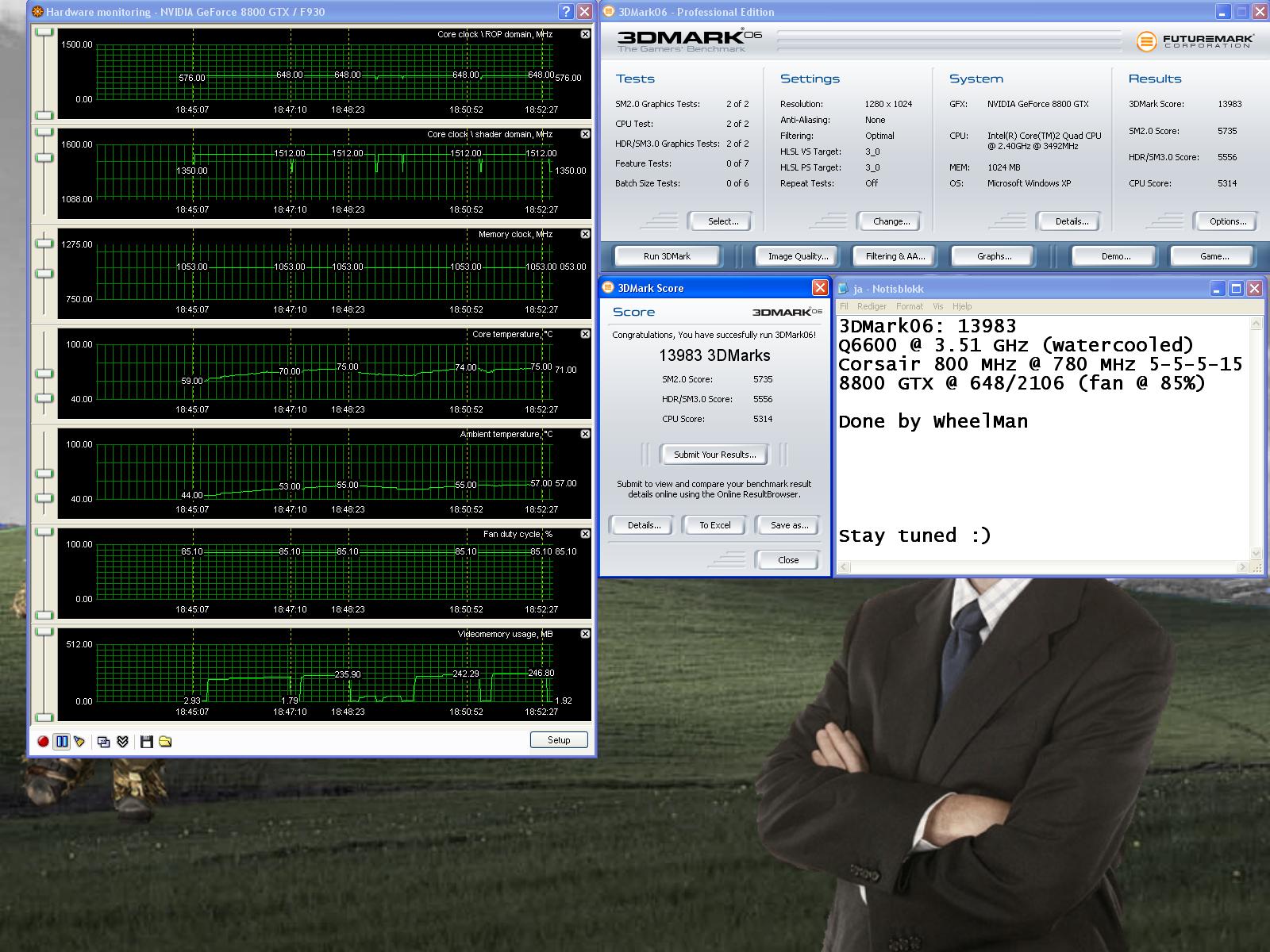Click the Notisblokk vertical scrollbar down arrow

pyautogui.click(x=1256, y=554)
